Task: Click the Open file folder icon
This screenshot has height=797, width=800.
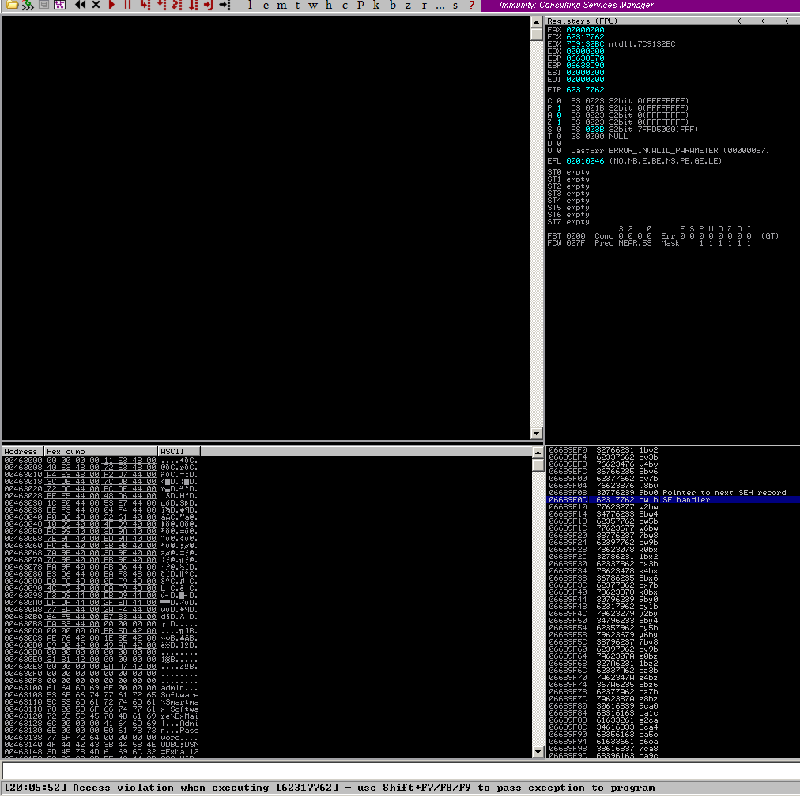Action: click(x=7, y=6)
